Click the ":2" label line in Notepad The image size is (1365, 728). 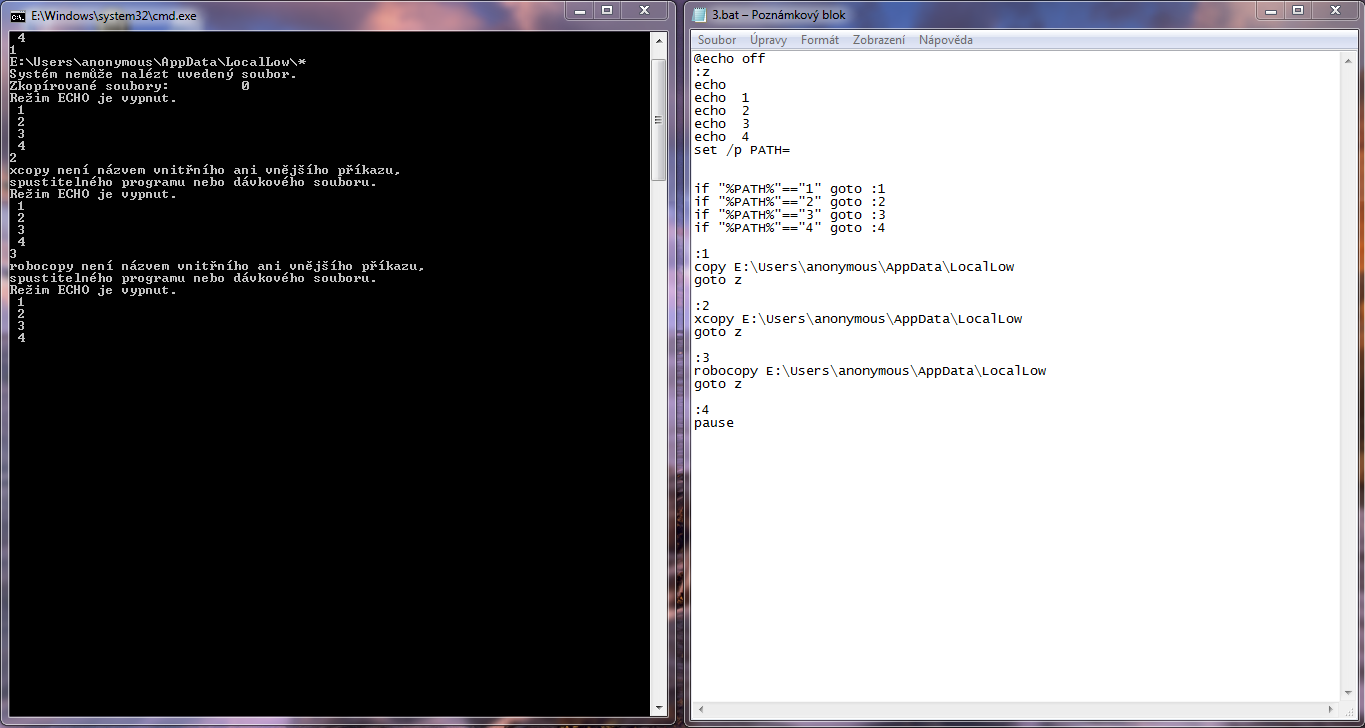click(702, 306)
